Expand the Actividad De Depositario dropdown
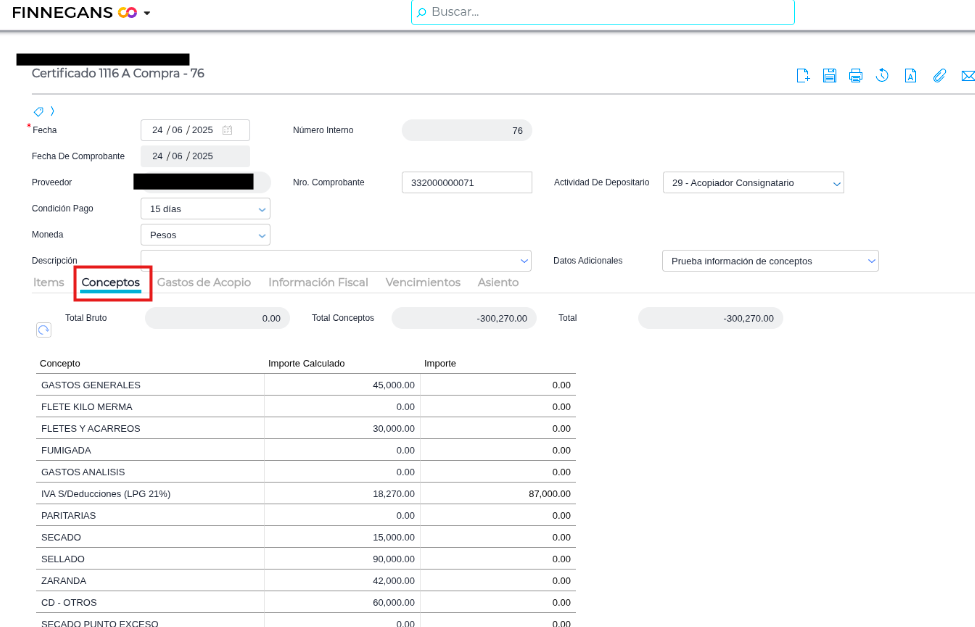This screenshot has height=627, width=975. tap(835, 183)
